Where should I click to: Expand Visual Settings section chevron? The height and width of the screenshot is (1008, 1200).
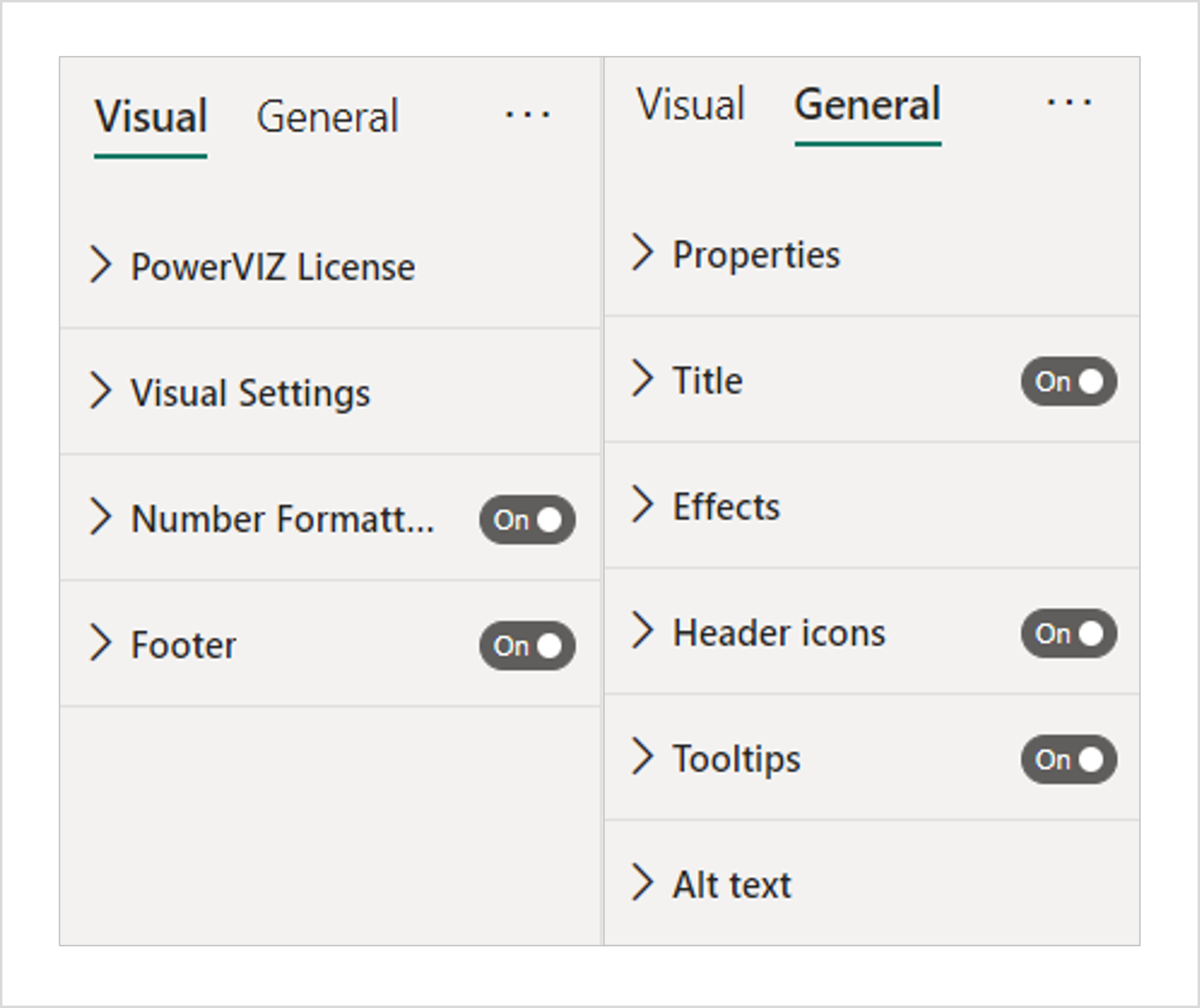click(x=101, y=391)
